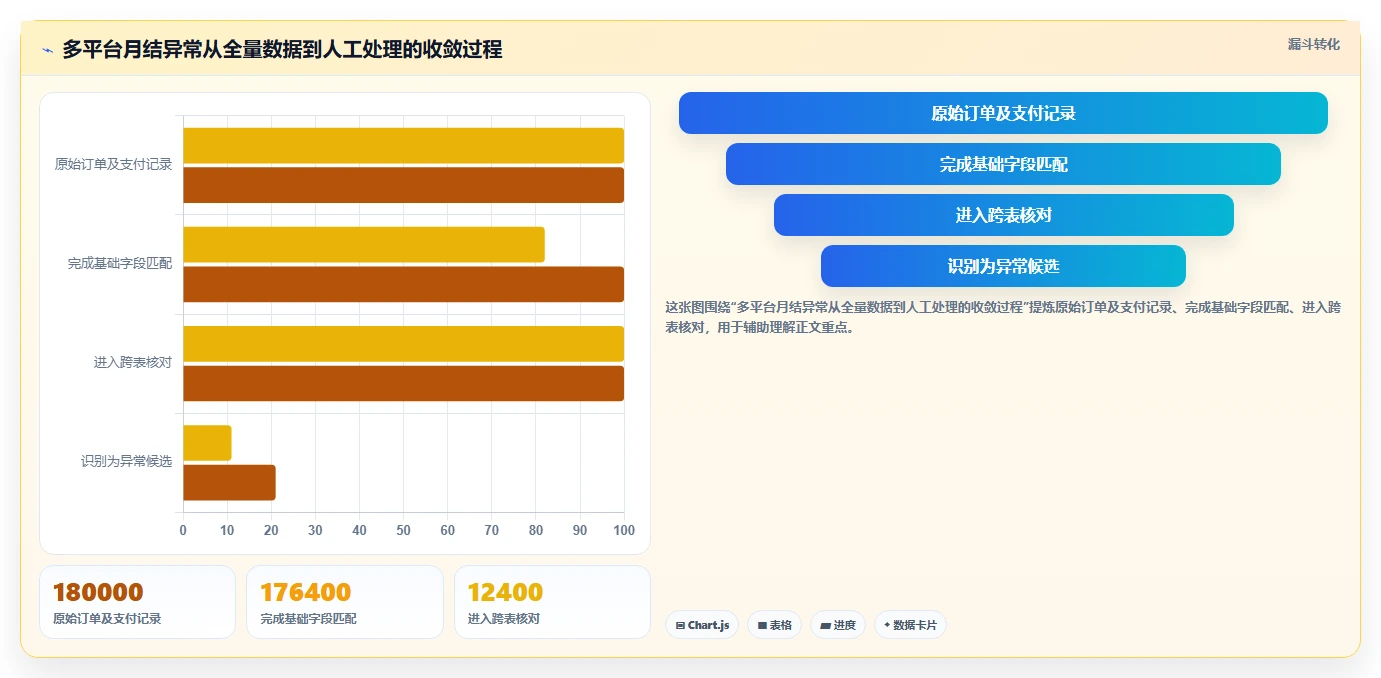Screen dimensions: 1381x678
Task: Select the yellow bar for 进入跨表核对
Action: (x=403, y=344)
